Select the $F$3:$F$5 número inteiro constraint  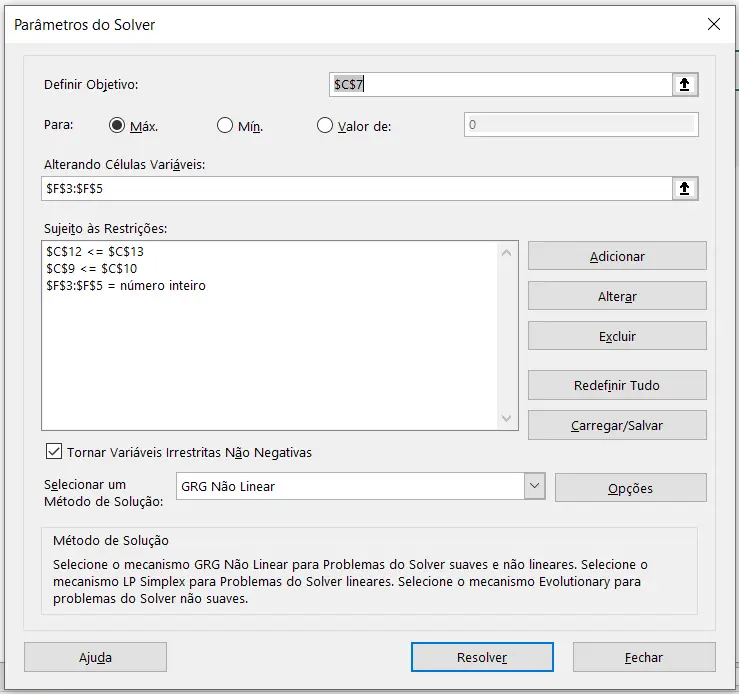125,285
